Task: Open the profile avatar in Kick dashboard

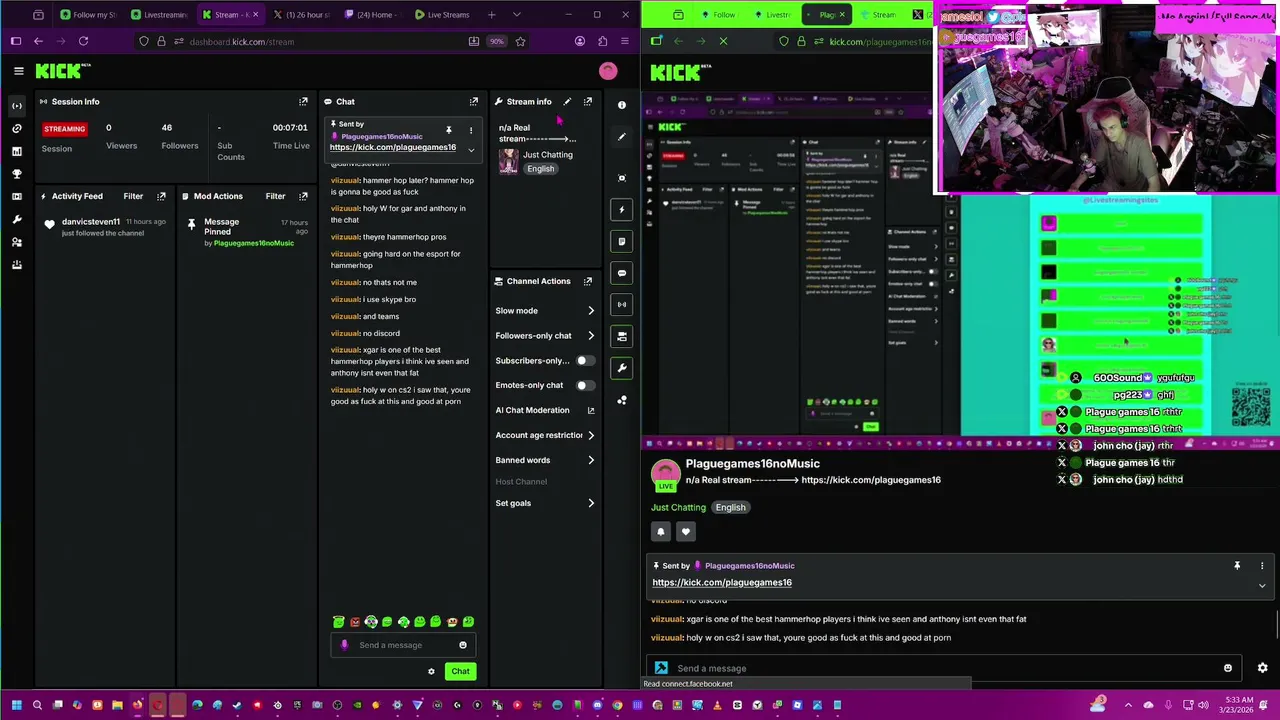Action: tap(607, 71)
